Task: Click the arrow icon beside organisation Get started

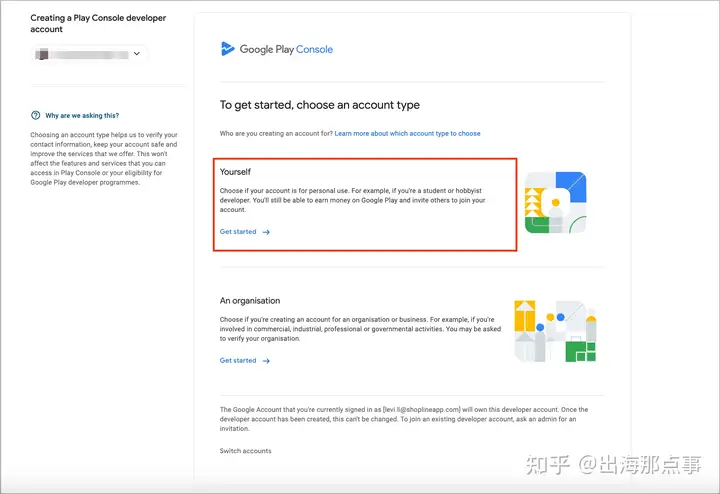Action: tap(266, 361)
